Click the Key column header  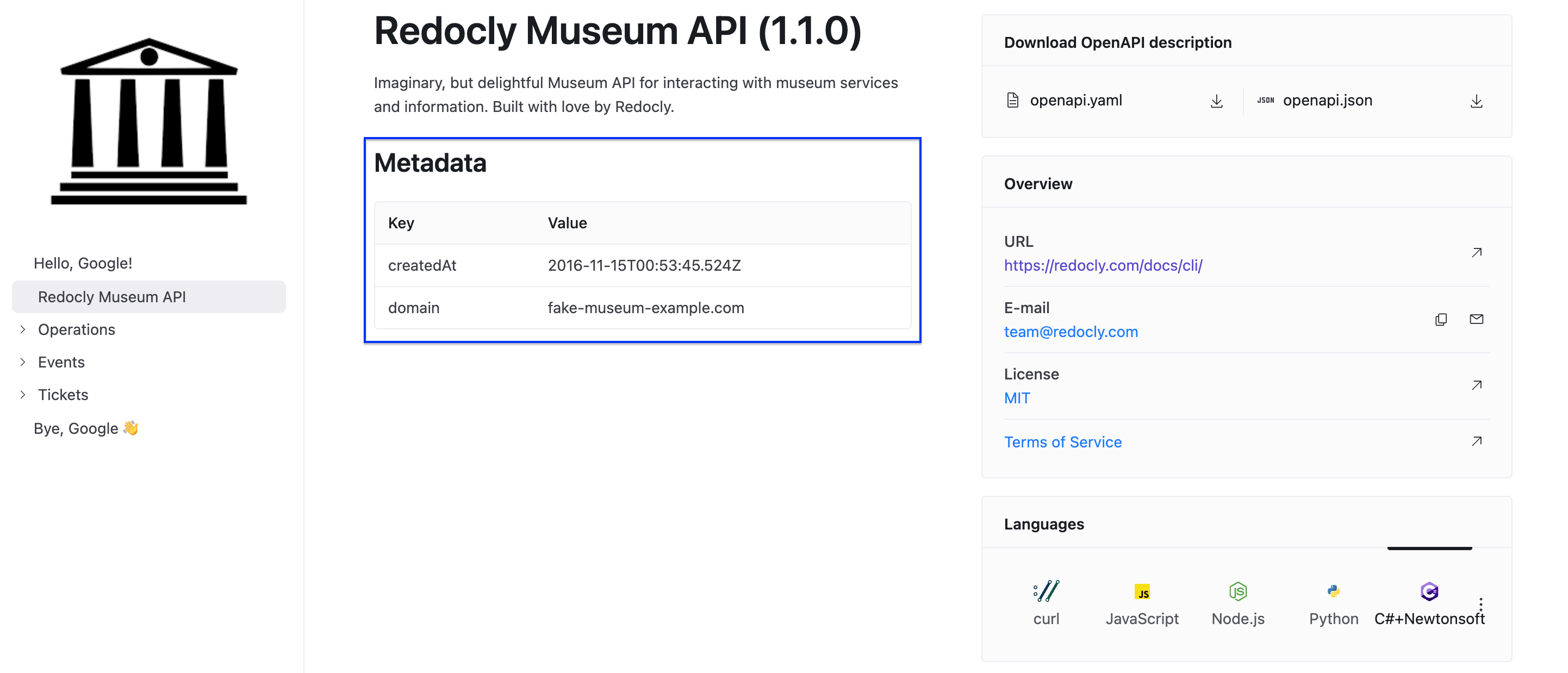[401, 223]
